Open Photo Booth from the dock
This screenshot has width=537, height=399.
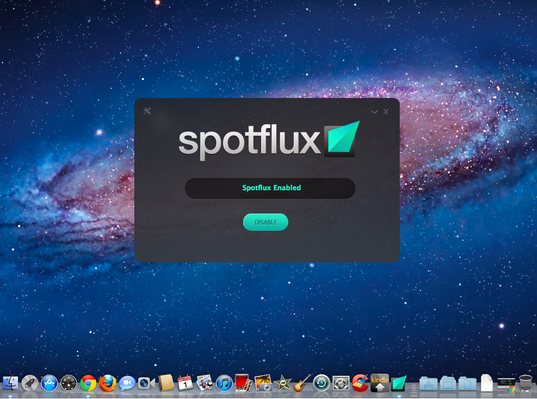click(243, 383)
